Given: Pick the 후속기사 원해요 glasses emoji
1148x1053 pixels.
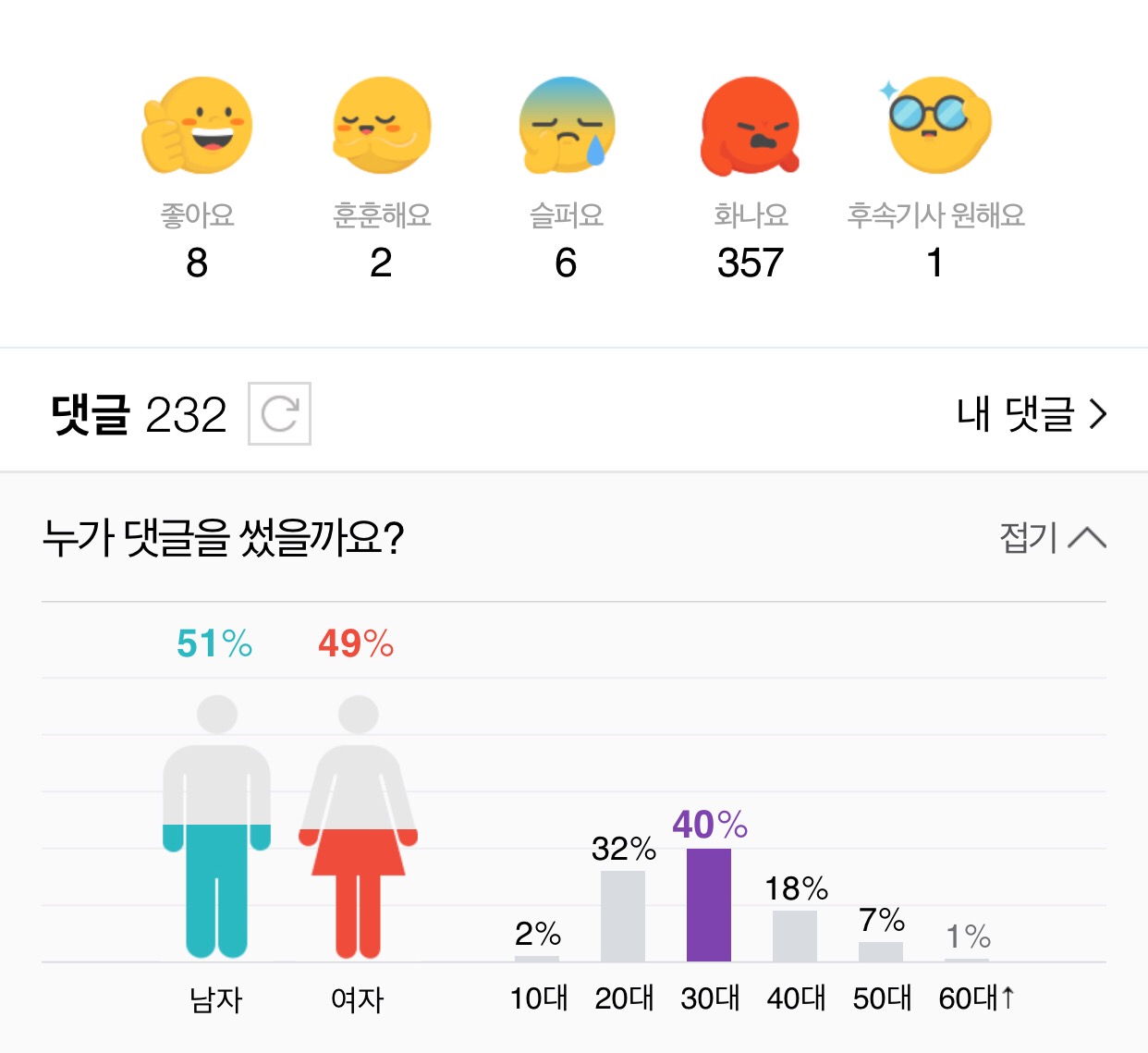Looking at the screenshot, I should [x=935, y=126].
